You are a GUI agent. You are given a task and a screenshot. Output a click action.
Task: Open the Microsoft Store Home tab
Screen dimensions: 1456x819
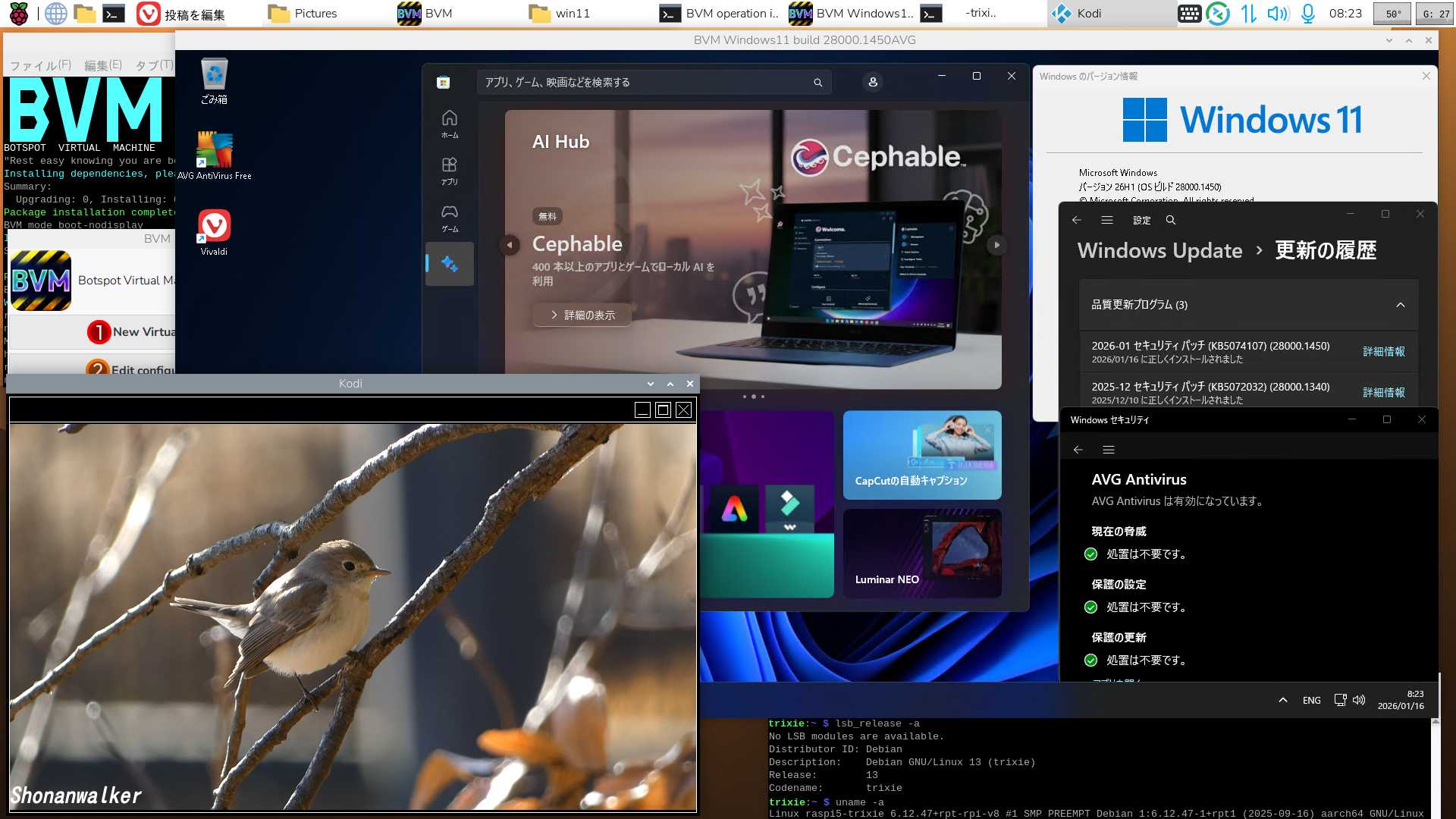(450, 124)
